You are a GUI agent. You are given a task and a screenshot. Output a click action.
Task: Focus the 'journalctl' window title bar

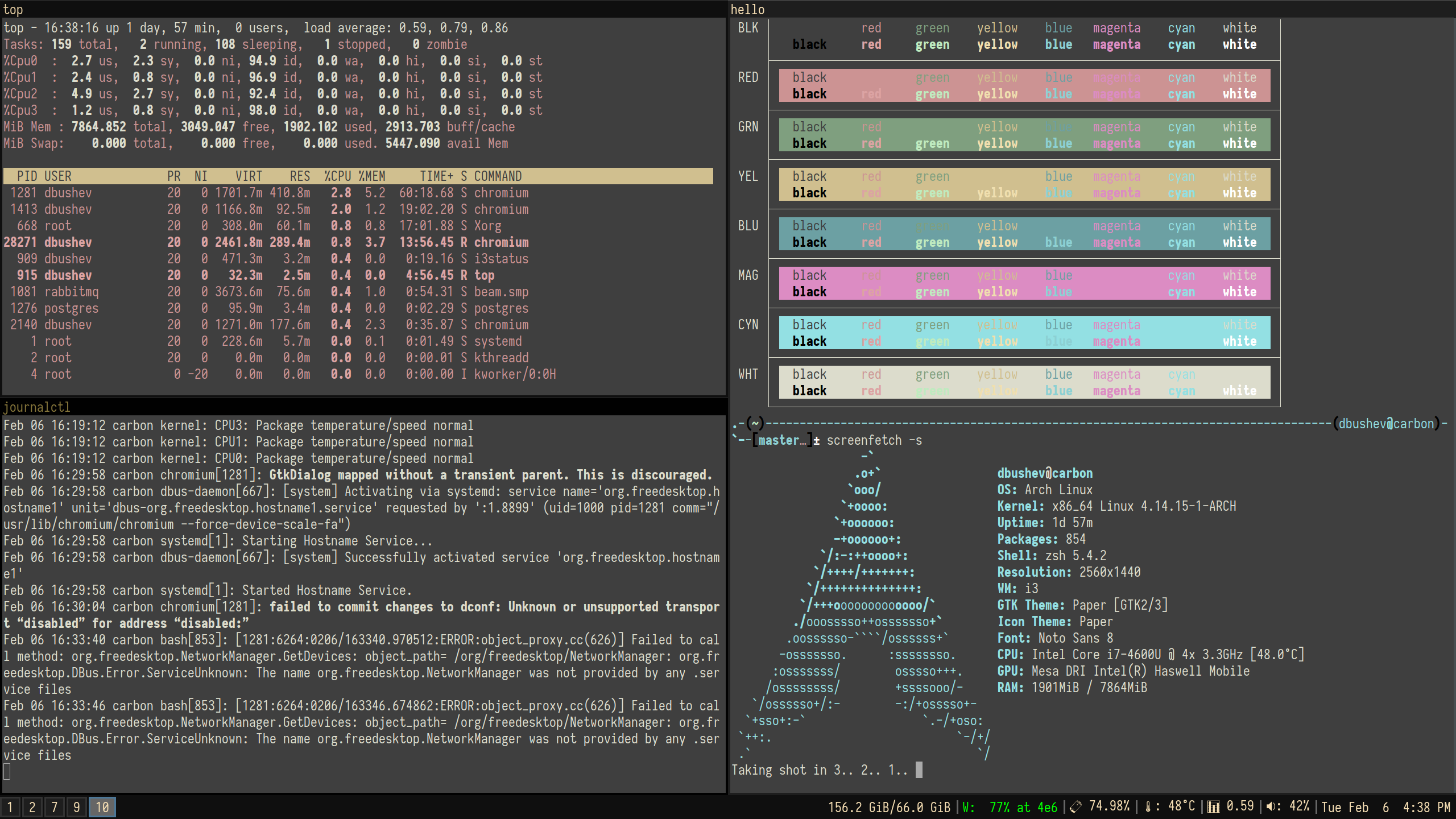364,407
